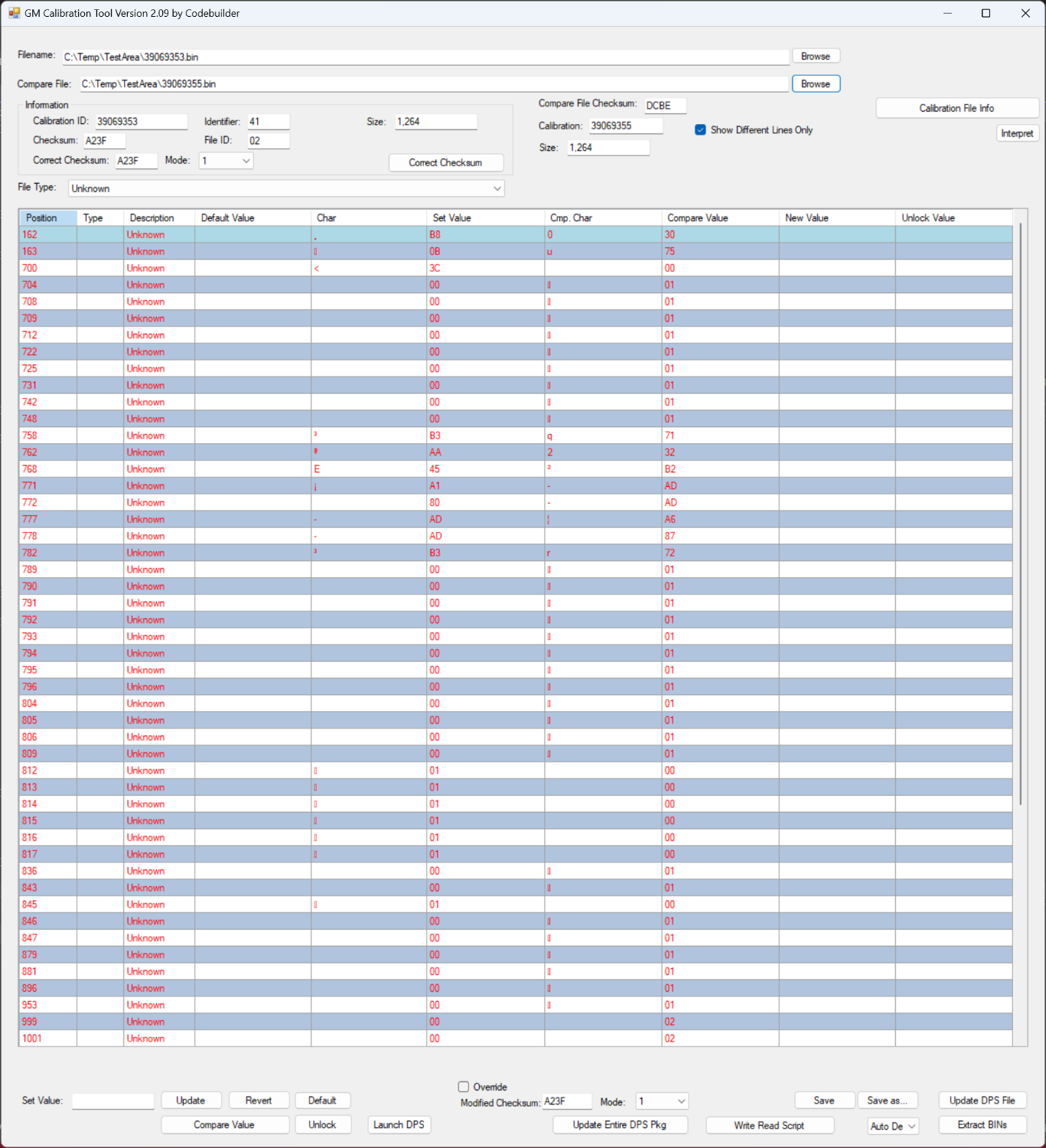Viewport: 1046px width, 1148px height.
Task: Click the Update DPS File button
Action: tap(982, 1101)
